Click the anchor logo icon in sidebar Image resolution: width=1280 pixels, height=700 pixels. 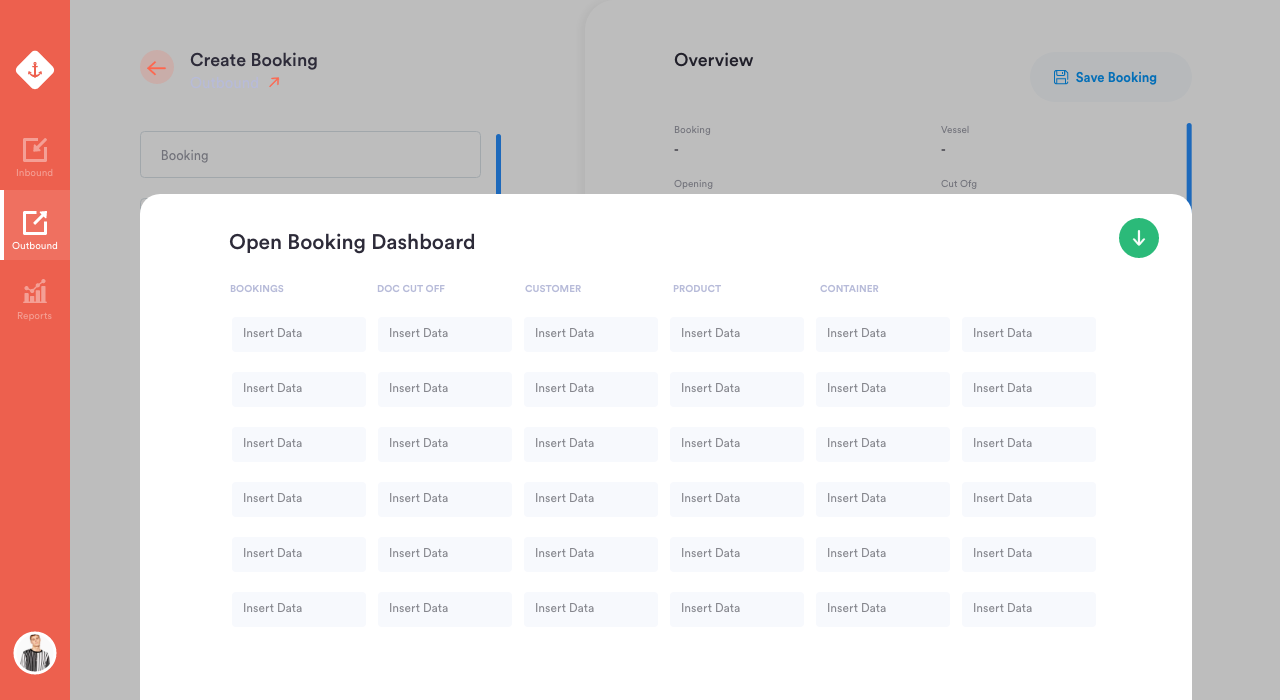(x=35, y=70)
